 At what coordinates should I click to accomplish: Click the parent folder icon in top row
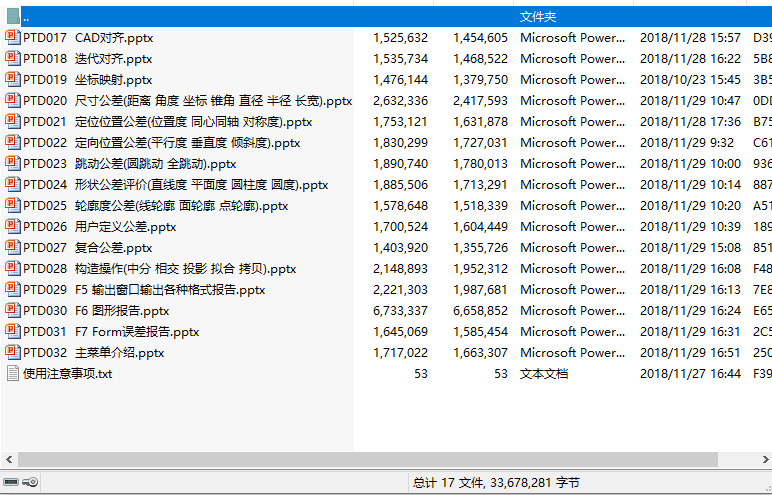[12, 16]
